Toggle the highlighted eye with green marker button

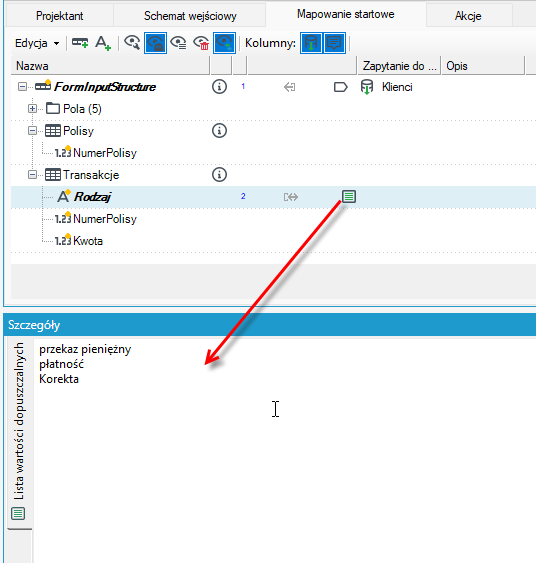(x=224, y=43)
